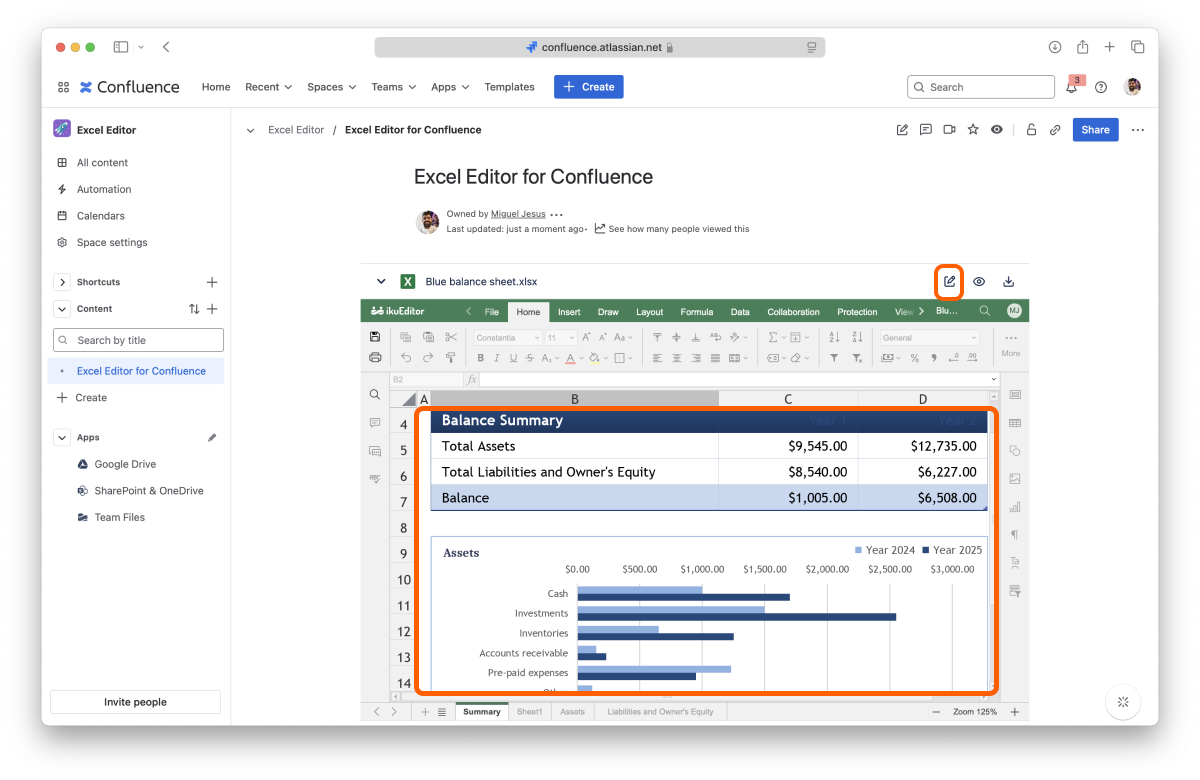This screenshot has height=780, width=1200.
Task: Click the Filter funnel icon
Action: point(834,358)
